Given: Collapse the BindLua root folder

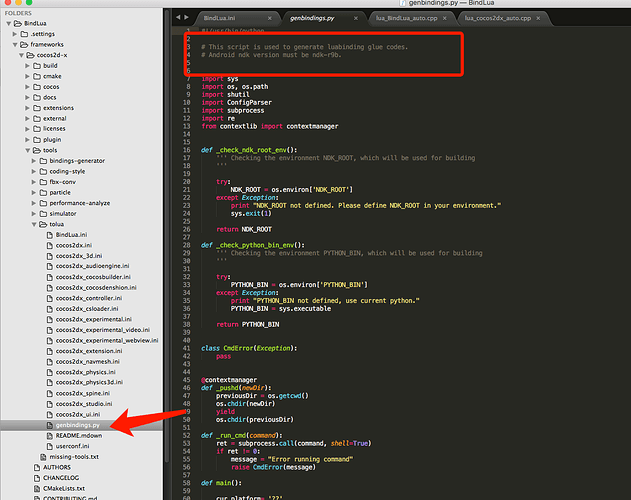Looking at the screenshot, I should click(x=8, y=23).
